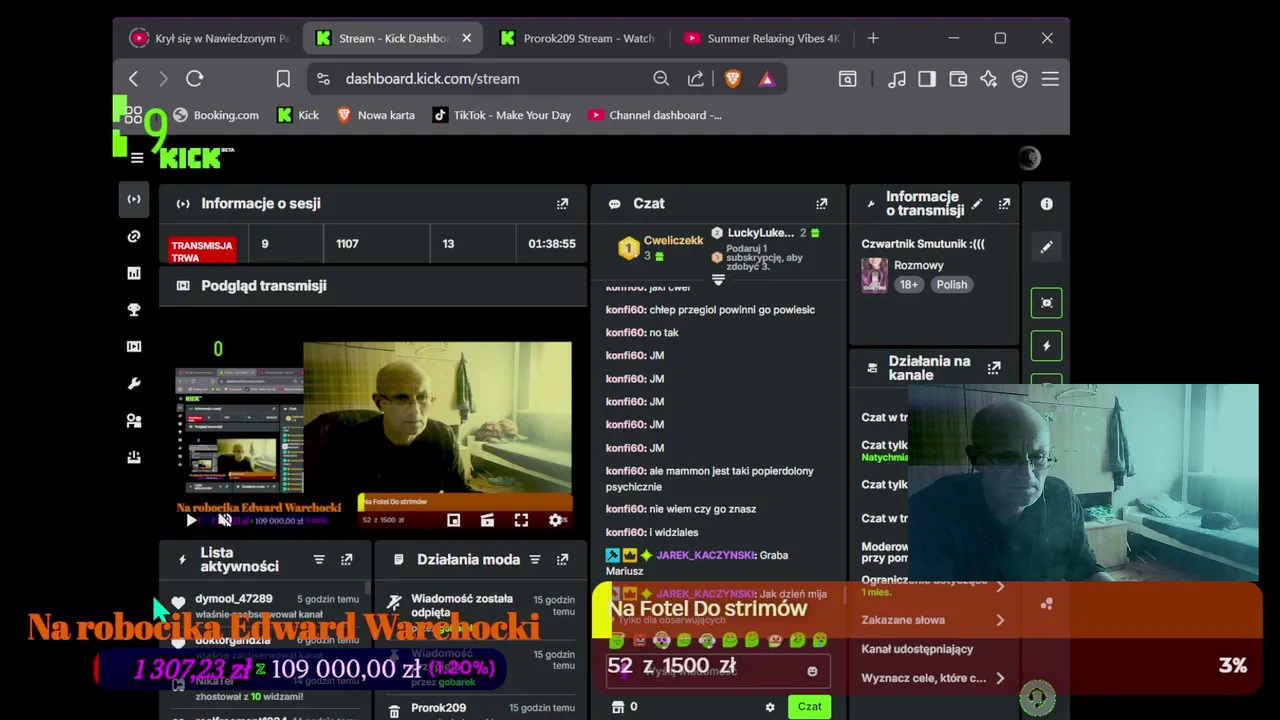Pop out the Czat panel
This screenshot has height=720, width=1280.
coord(821,204)
